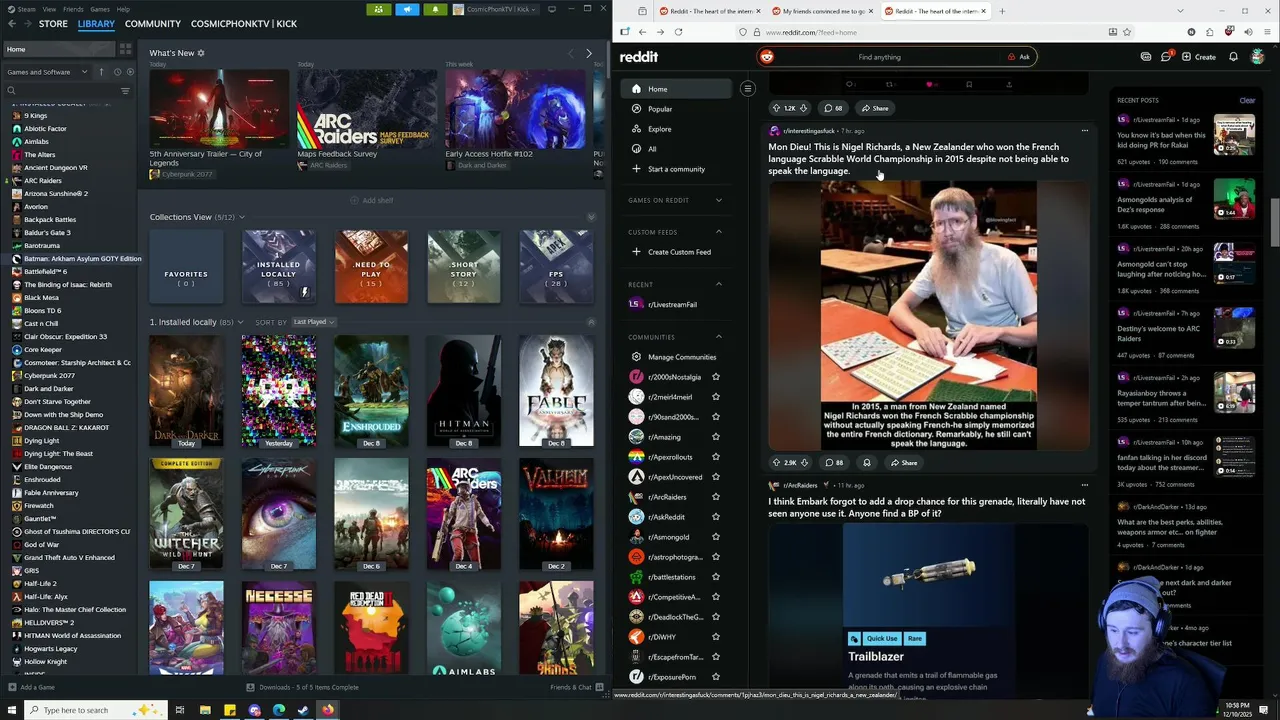Viewport: 1280px width, 720px height.
Task: Favorite r/battlestations with star toggle
Action: pos(715,577)
